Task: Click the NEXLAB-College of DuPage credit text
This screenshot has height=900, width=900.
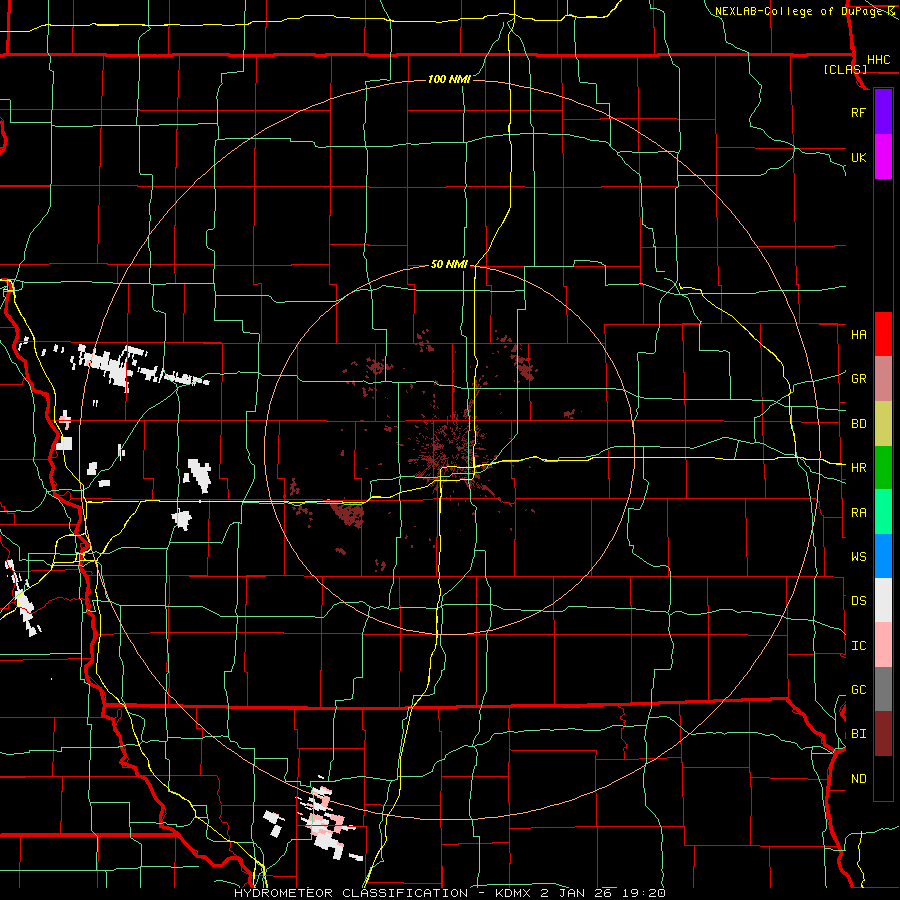Action: tap(800, 11)
